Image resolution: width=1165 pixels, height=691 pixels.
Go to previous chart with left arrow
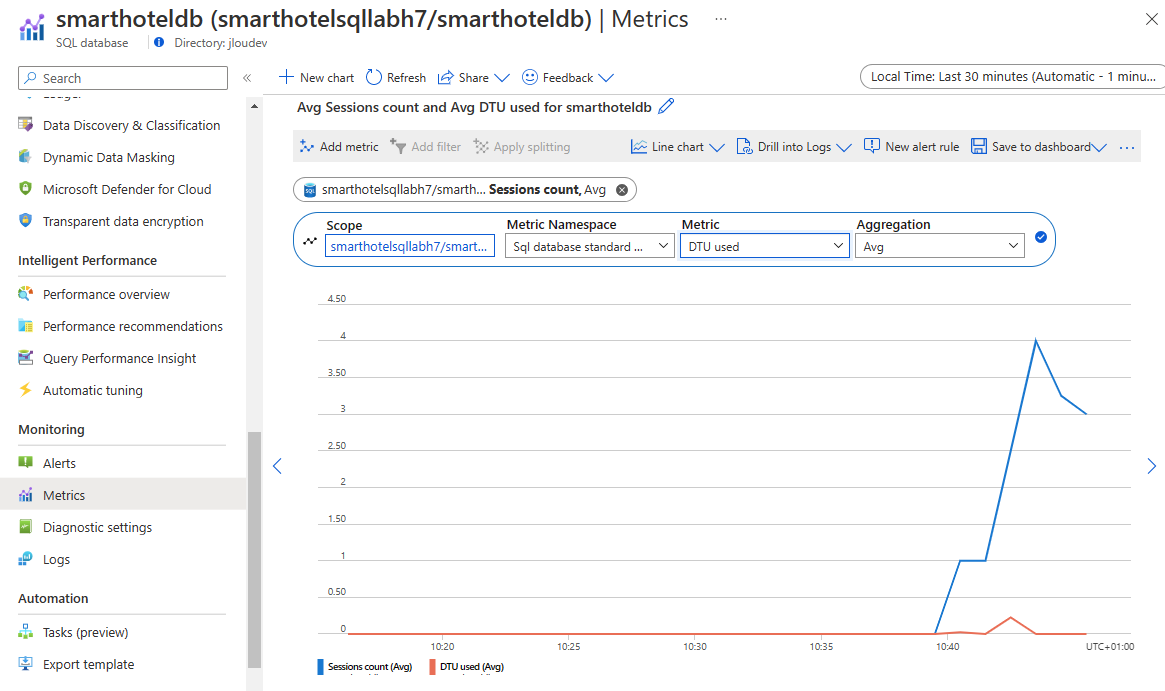pos(277,466)
